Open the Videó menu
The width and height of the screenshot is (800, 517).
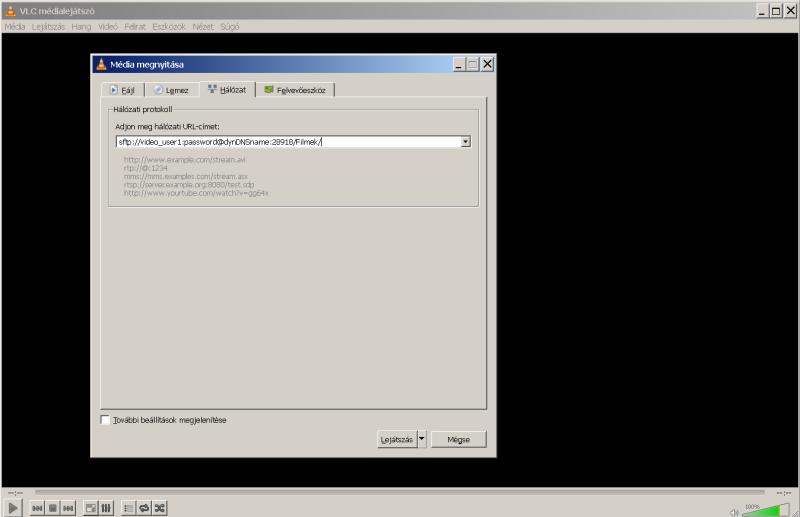(108, 27)
